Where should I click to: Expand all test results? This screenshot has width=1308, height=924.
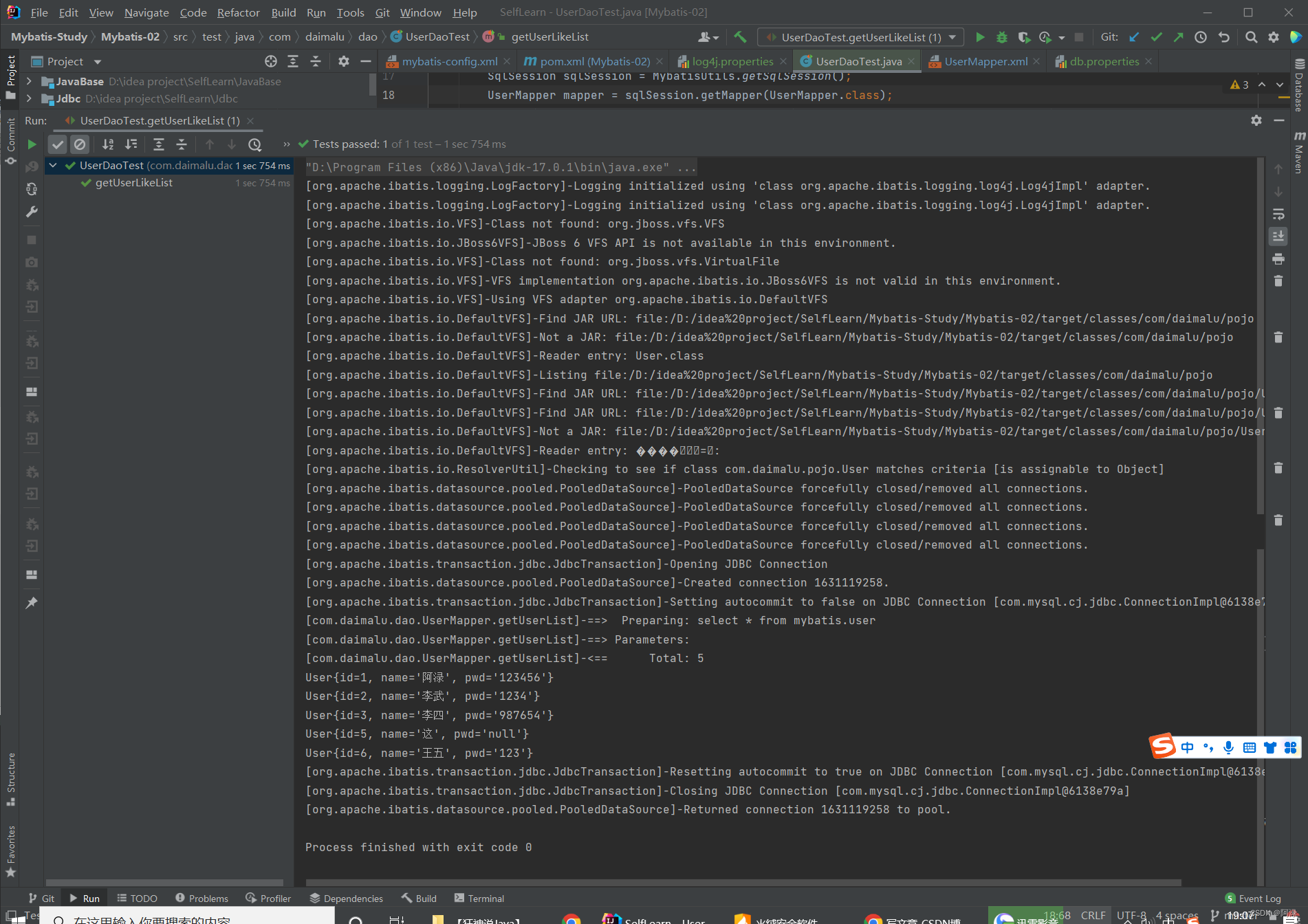(x=159, y=144)
